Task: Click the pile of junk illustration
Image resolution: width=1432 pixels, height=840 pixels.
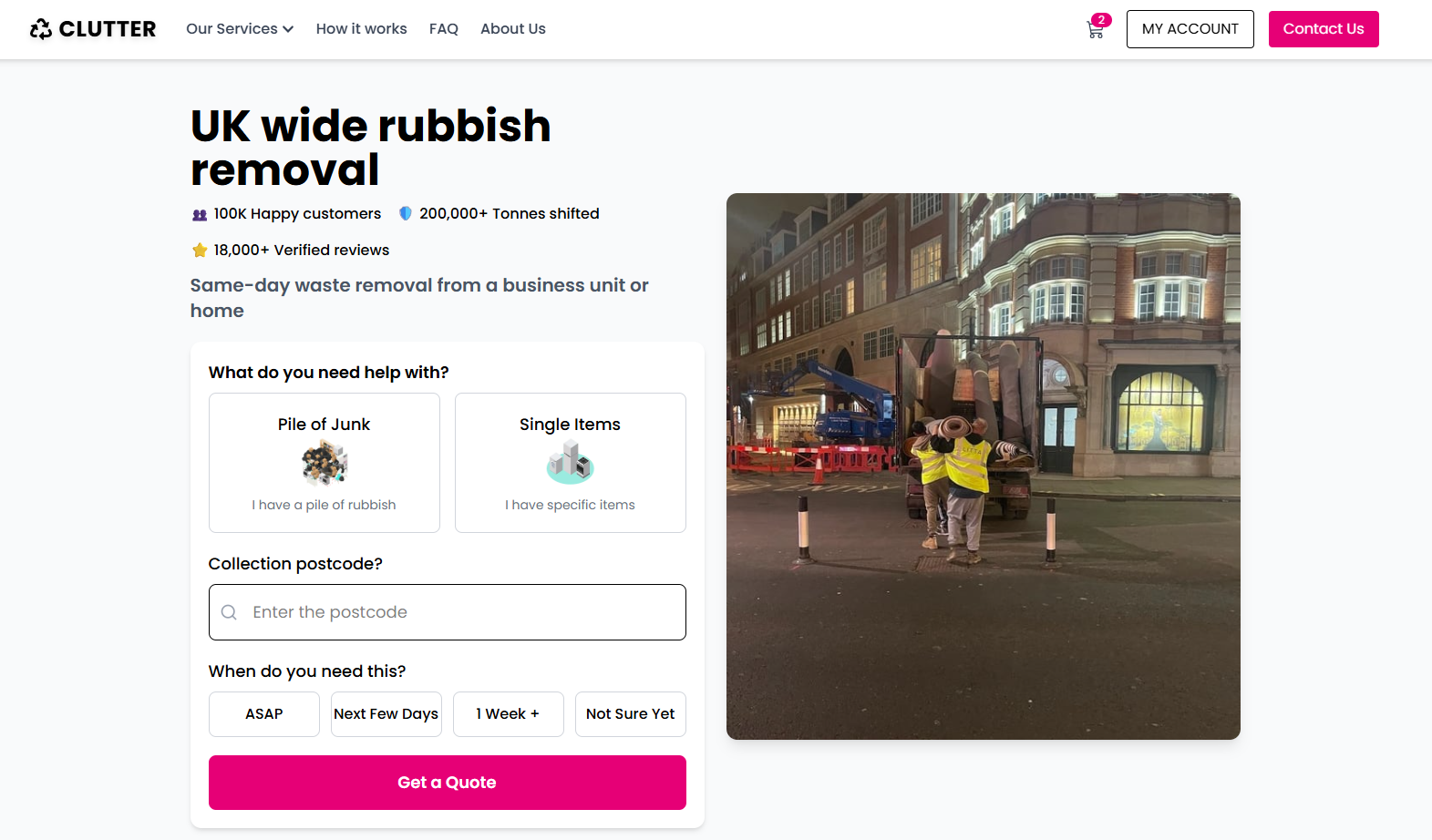Action: [325, 462]
